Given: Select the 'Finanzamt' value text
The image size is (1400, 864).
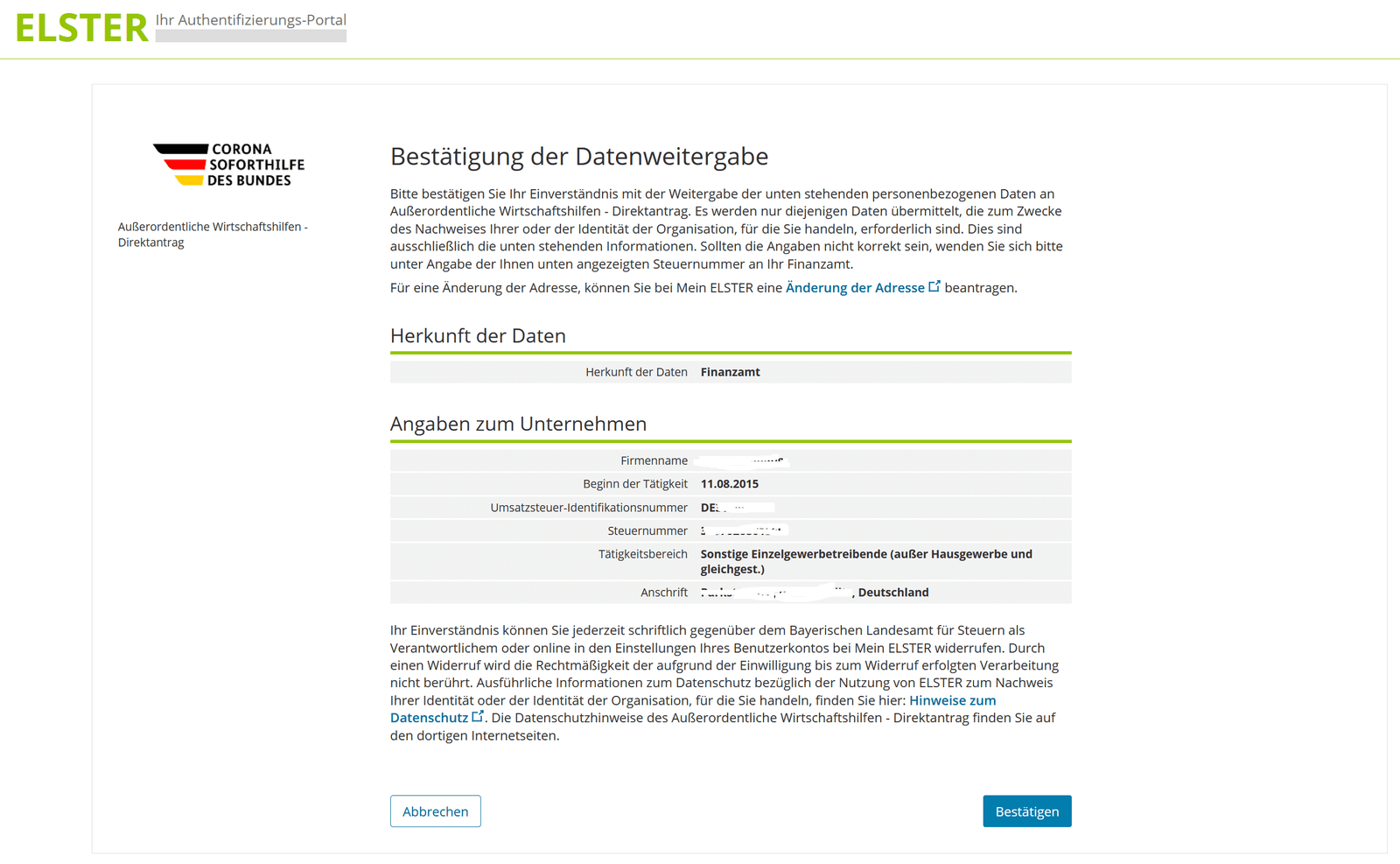Looking at the screenshot, I should (730, 372).
